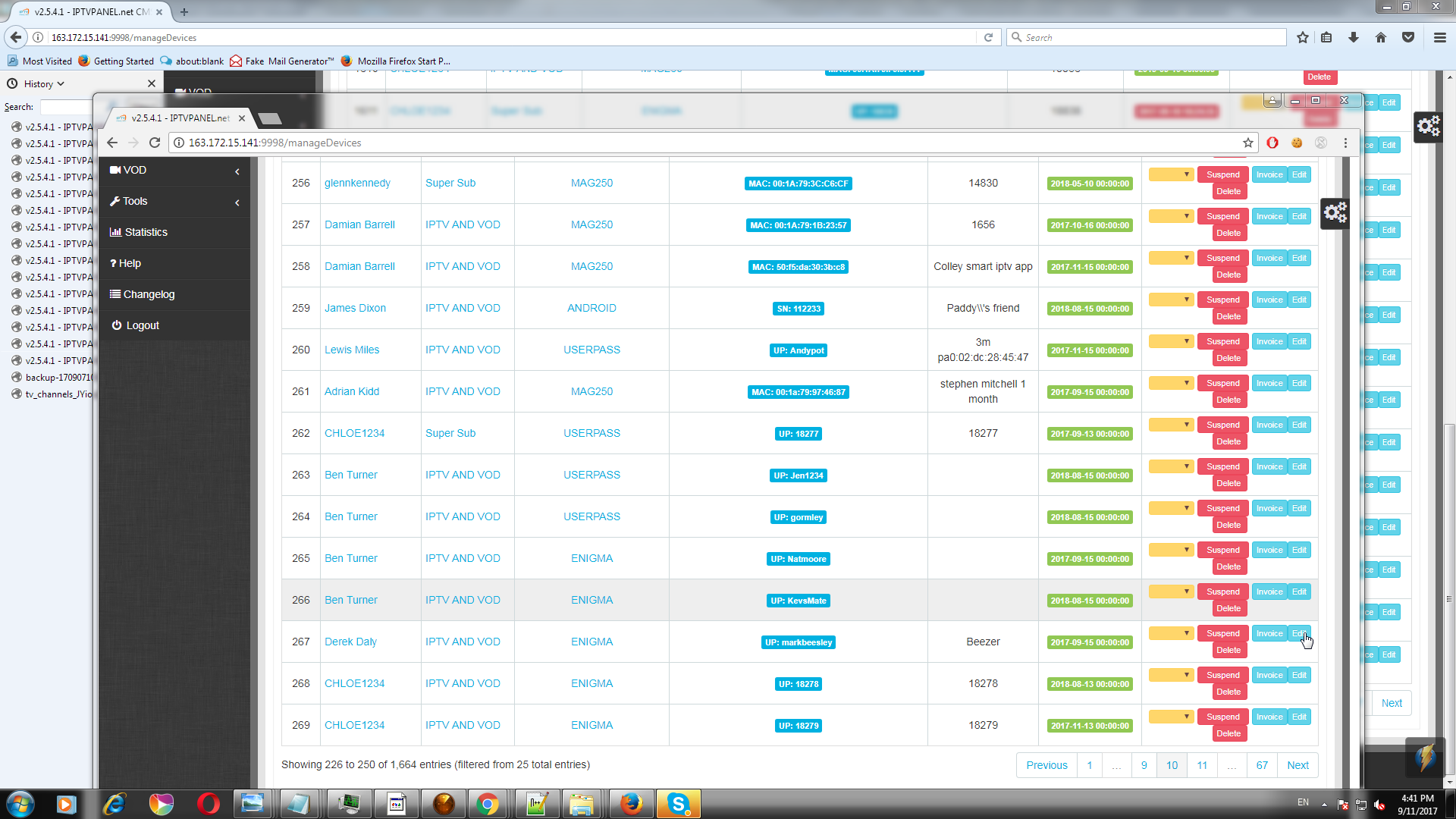Click Firefox home icon
The width and height of the screenshot is (1456, 819).
point(1380,37)
